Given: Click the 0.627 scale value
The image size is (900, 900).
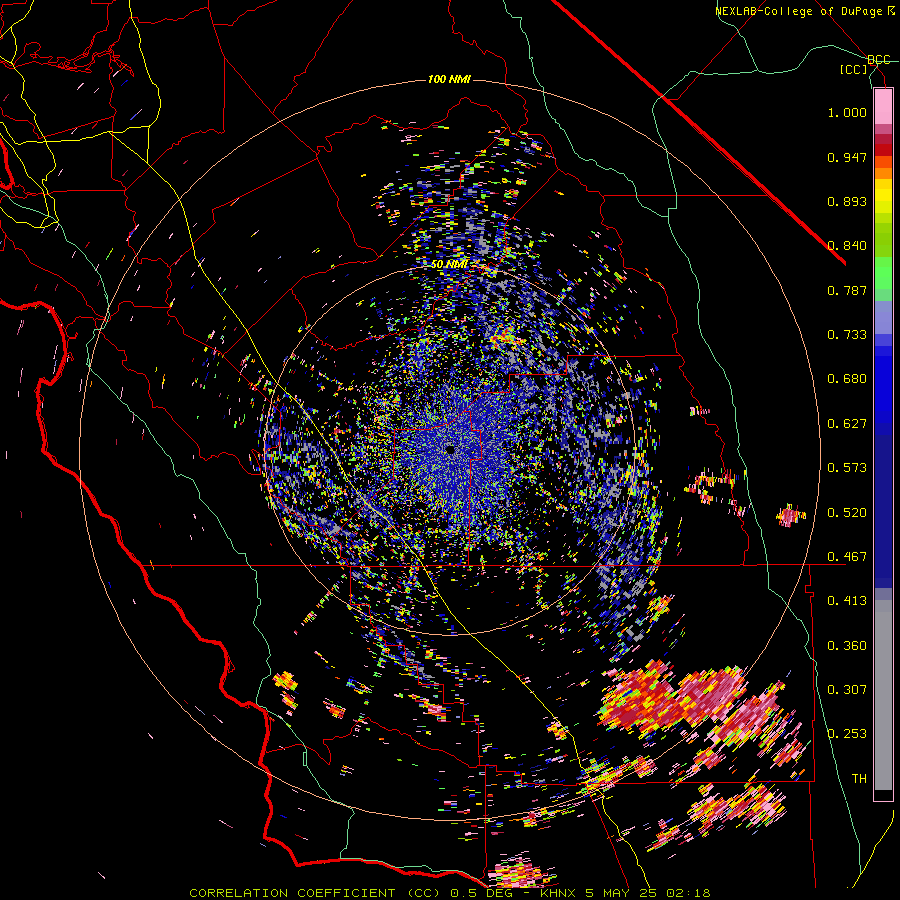Looking at the screenshot, I should pos(847,424).
